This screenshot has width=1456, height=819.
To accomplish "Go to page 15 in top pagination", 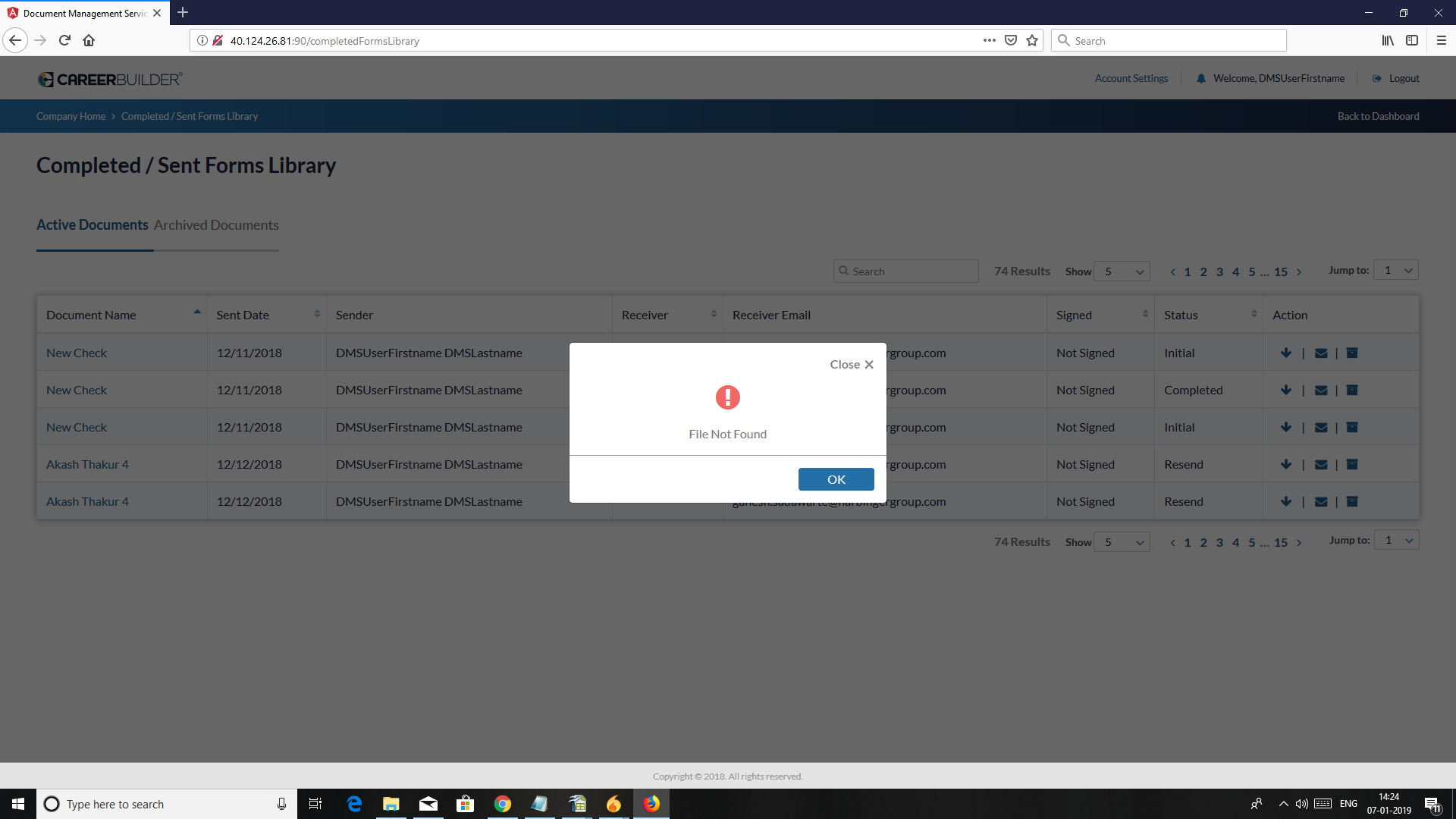I will pos(1281,272).
